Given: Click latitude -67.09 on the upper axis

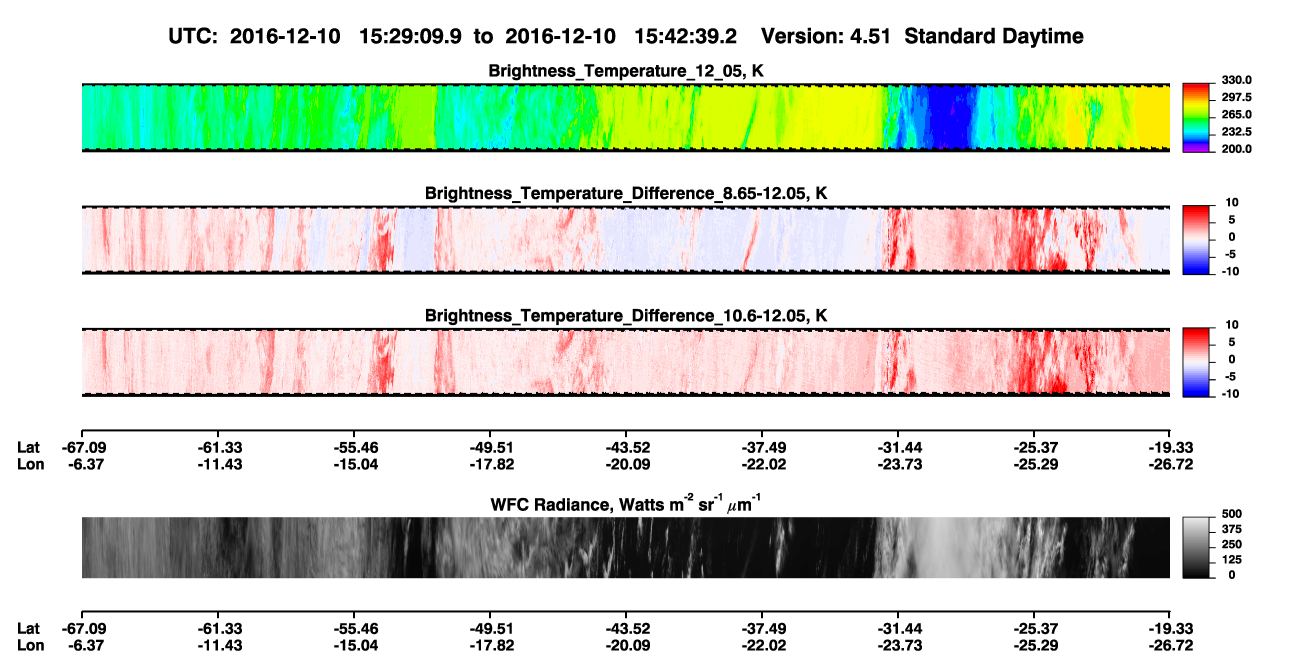Looking at the screenshot, I should [85, 447].
